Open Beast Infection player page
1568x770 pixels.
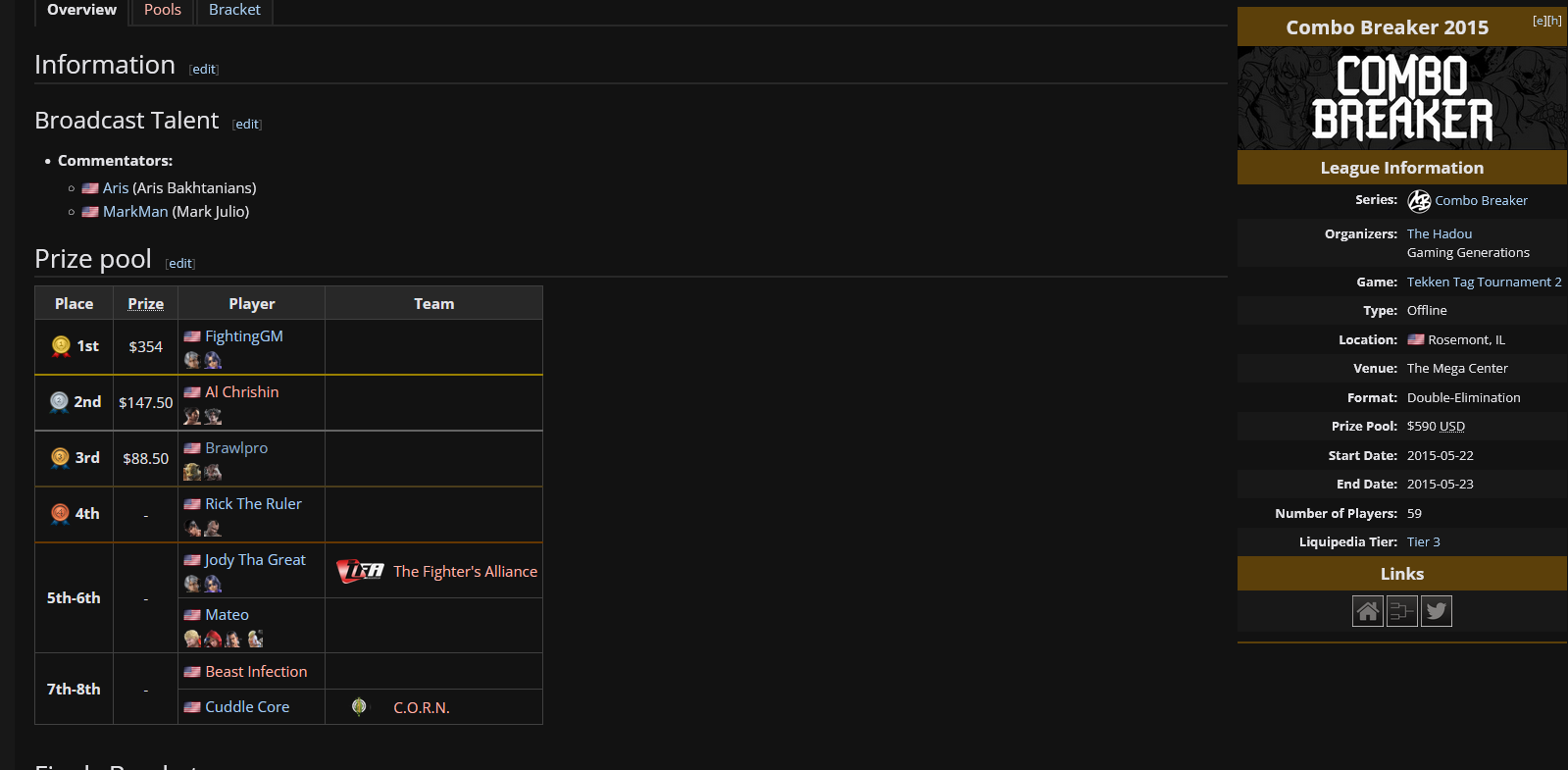pos(256,672)
